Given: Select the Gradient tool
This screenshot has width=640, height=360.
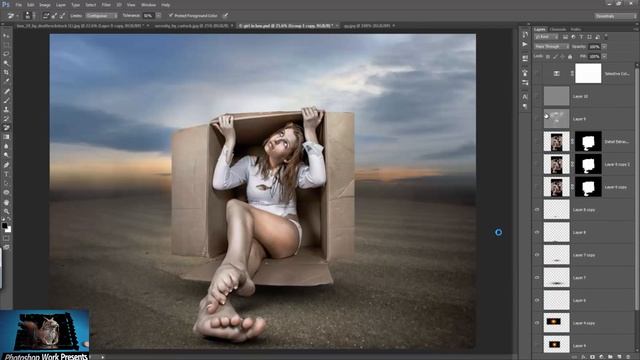Looking at the screenshot, I should tap(6, 137).
